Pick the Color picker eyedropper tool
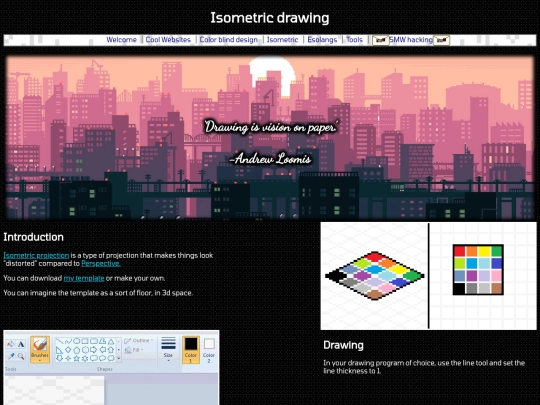 pos(11,356)
